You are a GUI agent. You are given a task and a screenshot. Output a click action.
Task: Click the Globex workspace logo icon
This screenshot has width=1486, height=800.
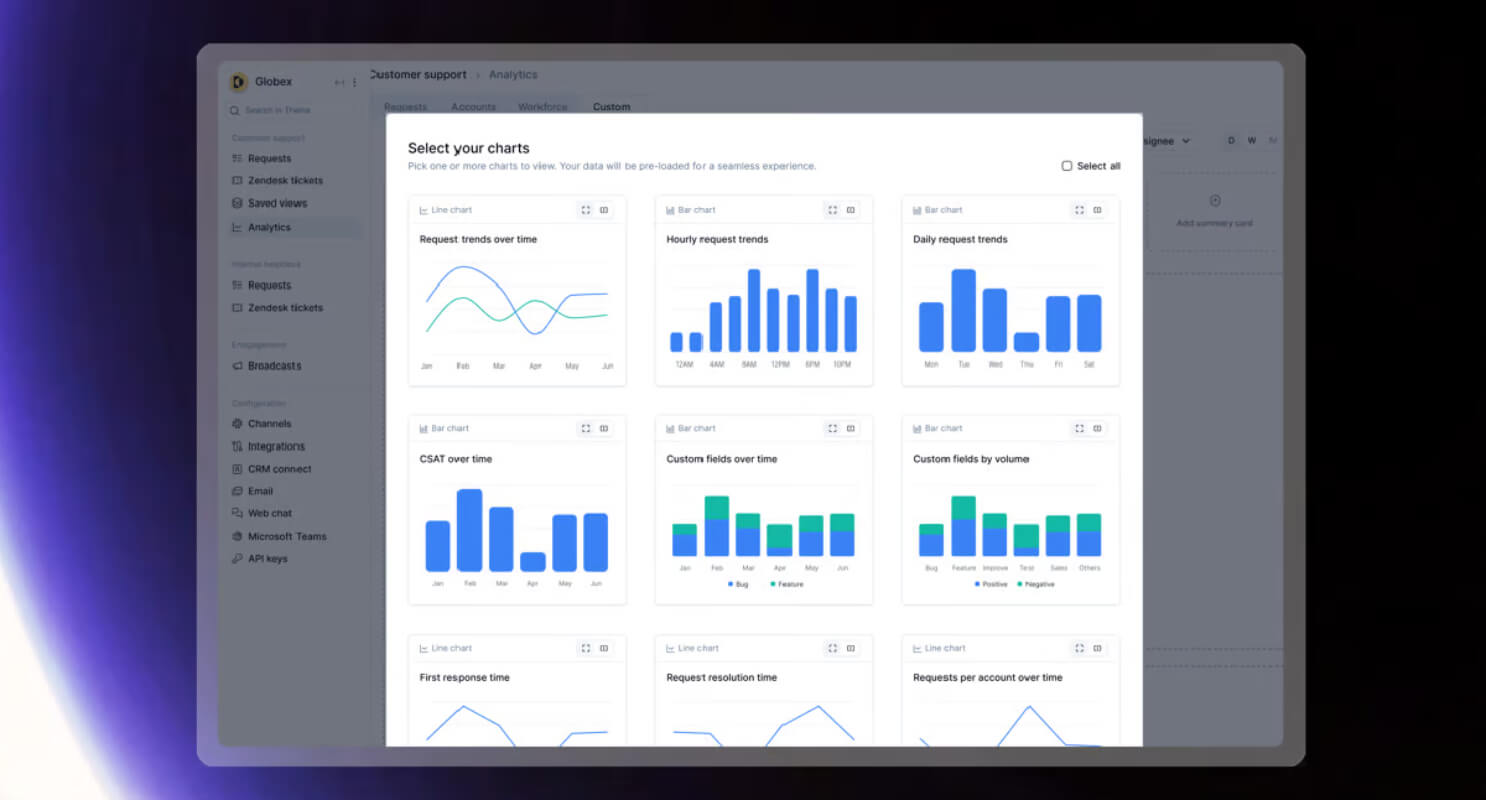[238, 82]
